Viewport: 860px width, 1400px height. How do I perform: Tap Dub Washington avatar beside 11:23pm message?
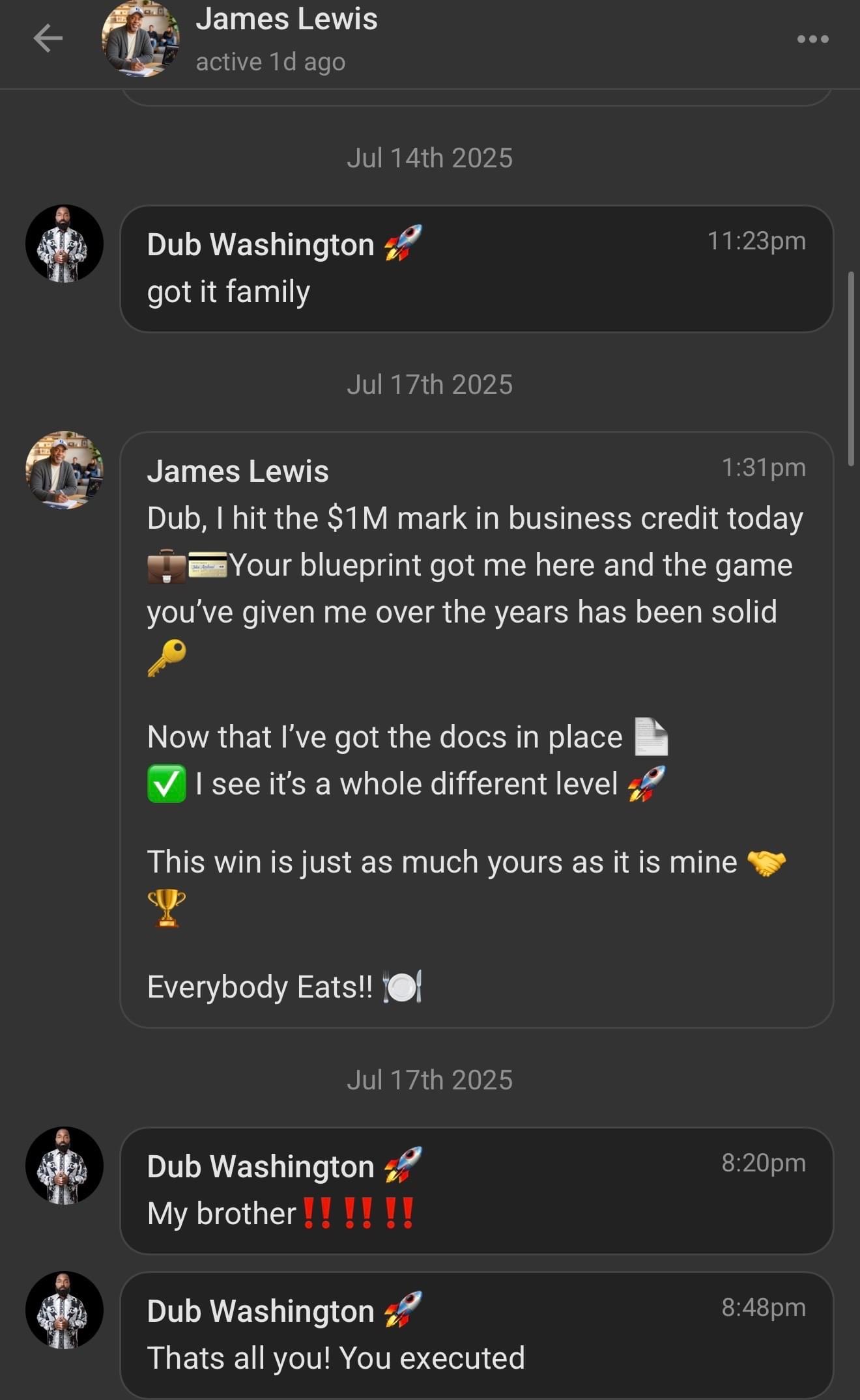[64, 244]
